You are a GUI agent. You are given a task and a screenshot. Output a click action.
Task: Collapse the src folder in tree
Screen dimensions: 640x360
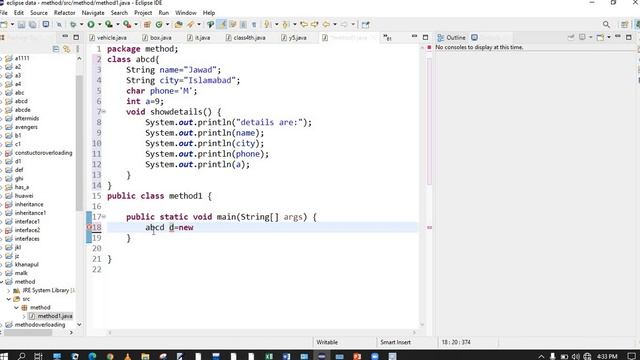pyautogui.click(x=9, y=299)
